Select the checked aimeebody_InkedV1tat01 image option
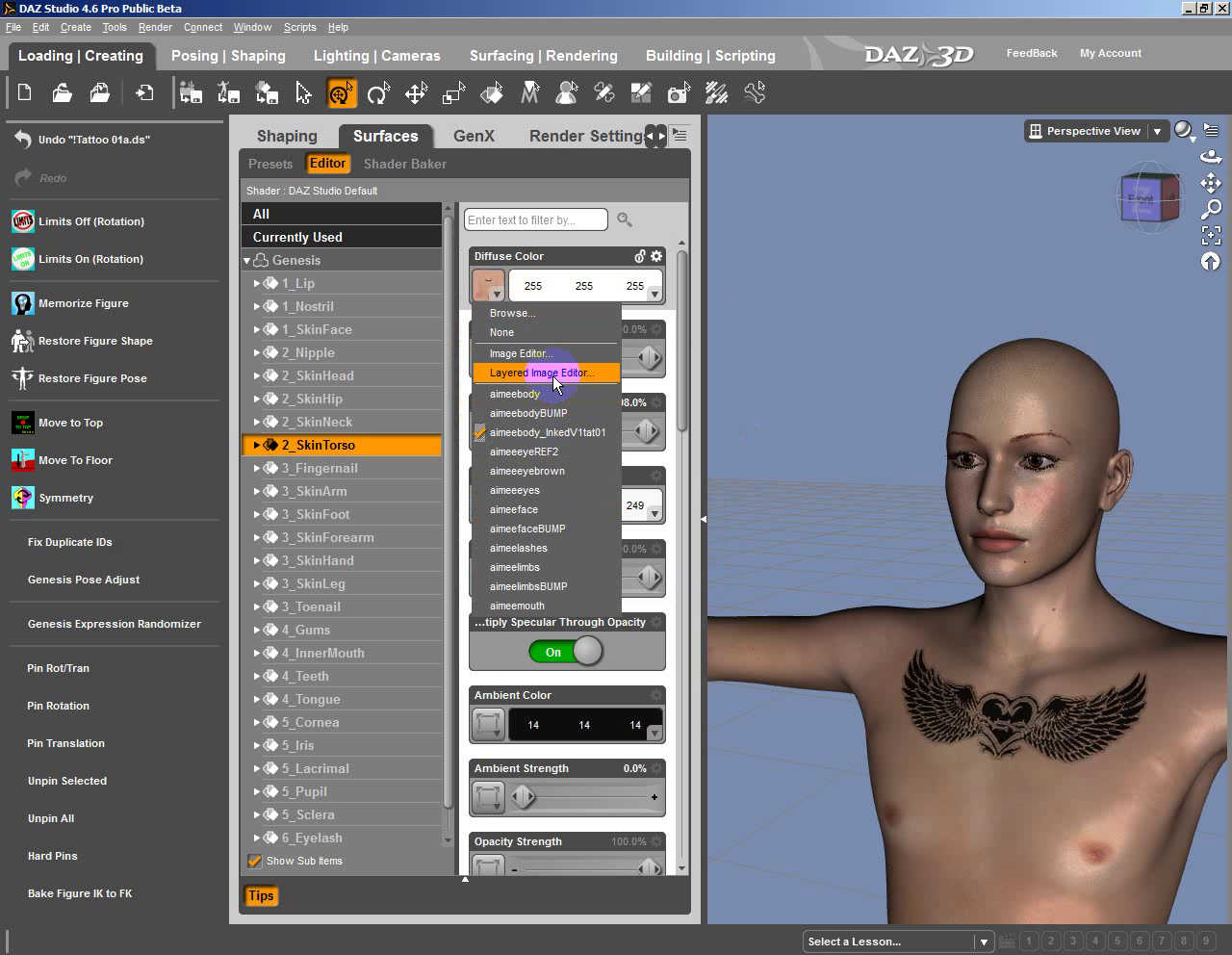This screenshot has width=1232, height=955. (x=548, y=432)
